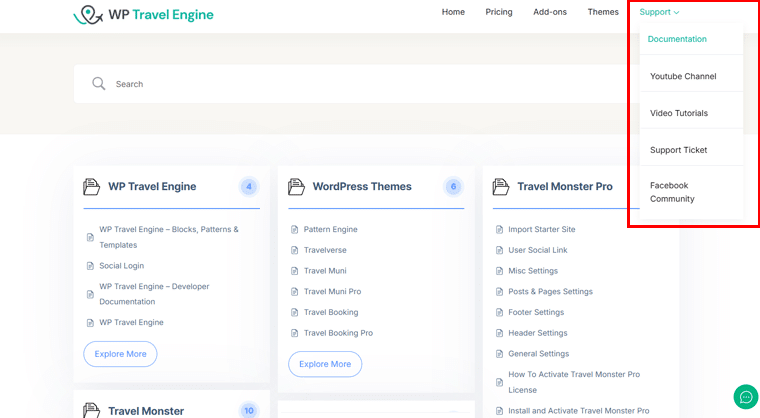Viewport: 760px width, 418px height.
Task: Open the Travel Booking doc link
Action: 331,312
